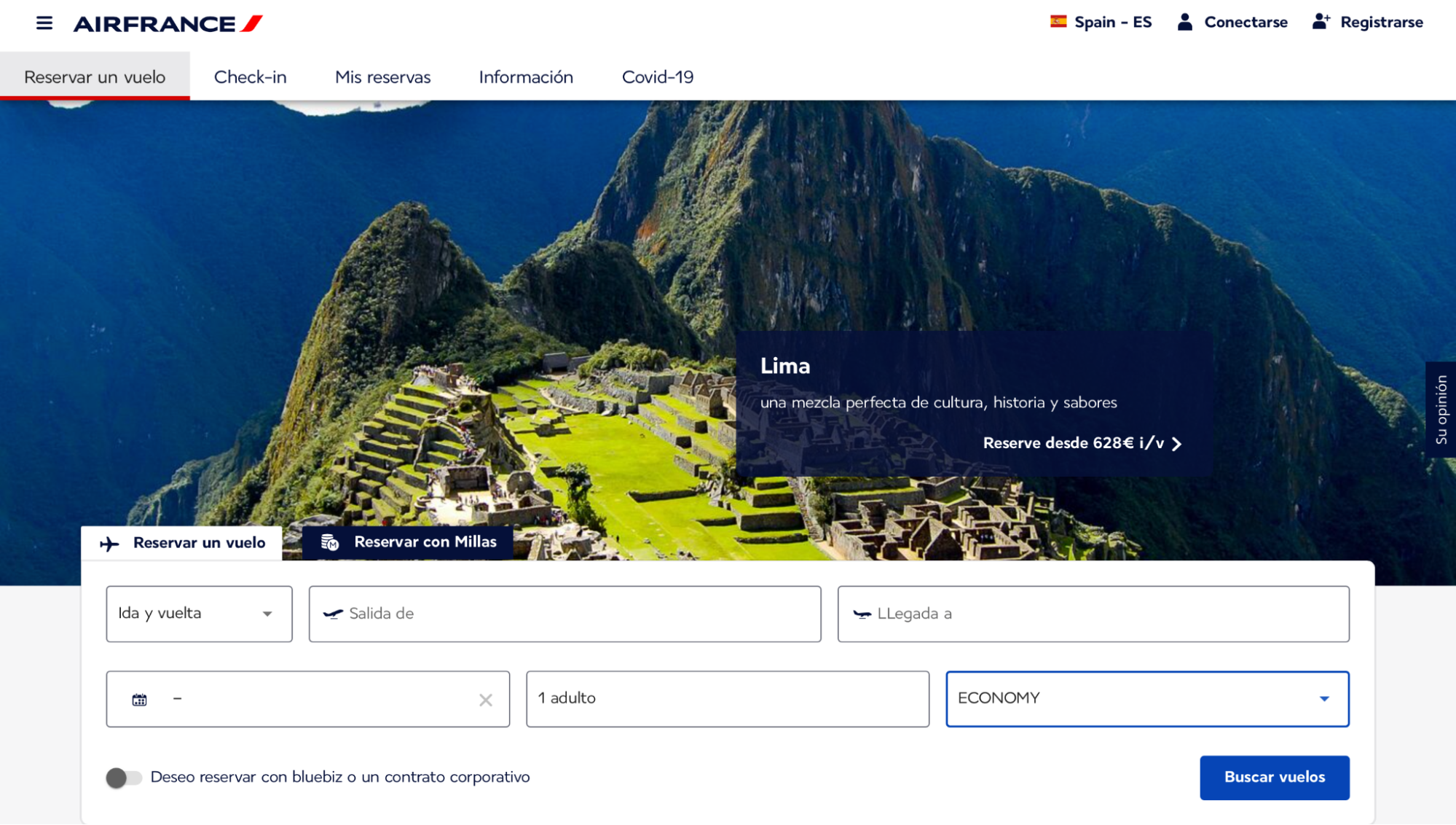
Task: Click the Spain – ES language selector
Action: [x=1098, y=22]
